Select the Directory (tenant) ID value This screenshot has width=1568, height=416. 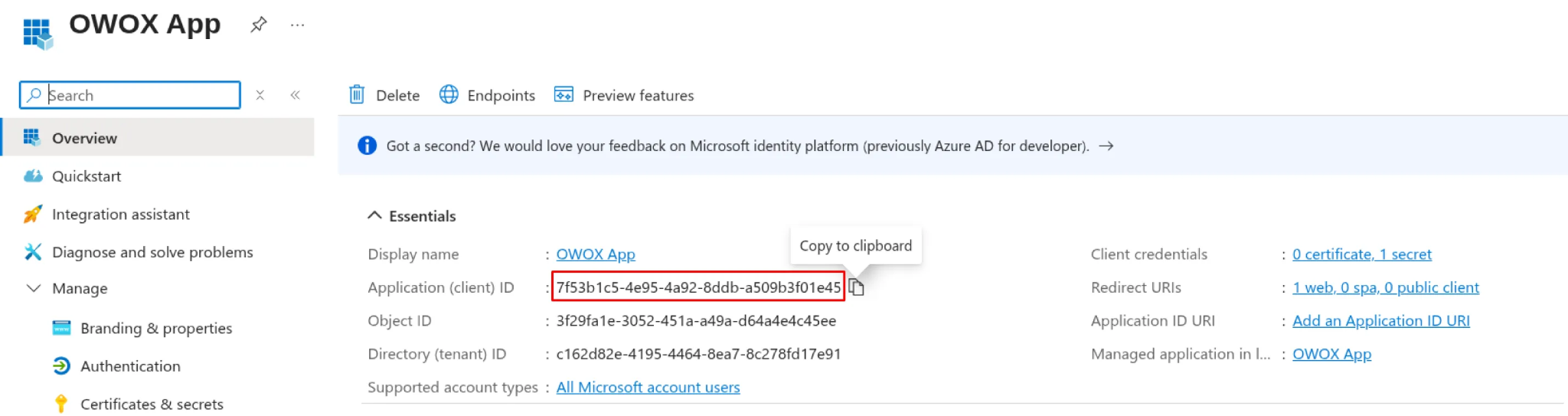(698, 354)
